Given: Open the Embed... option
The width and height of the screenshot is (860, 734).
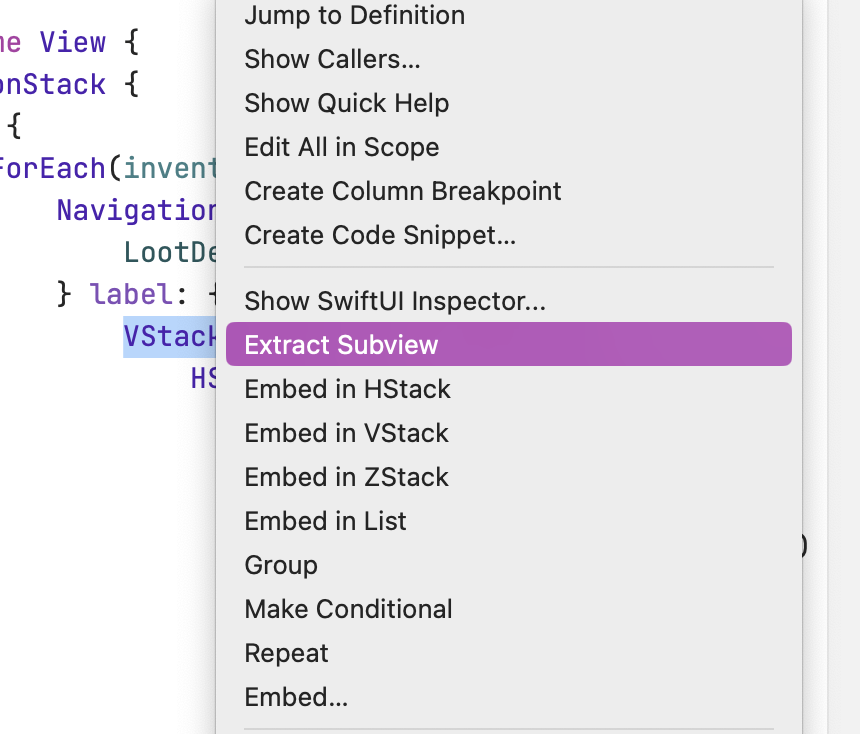Looking at the screenshot, I should pyautogui.click(x=296, y=697).
